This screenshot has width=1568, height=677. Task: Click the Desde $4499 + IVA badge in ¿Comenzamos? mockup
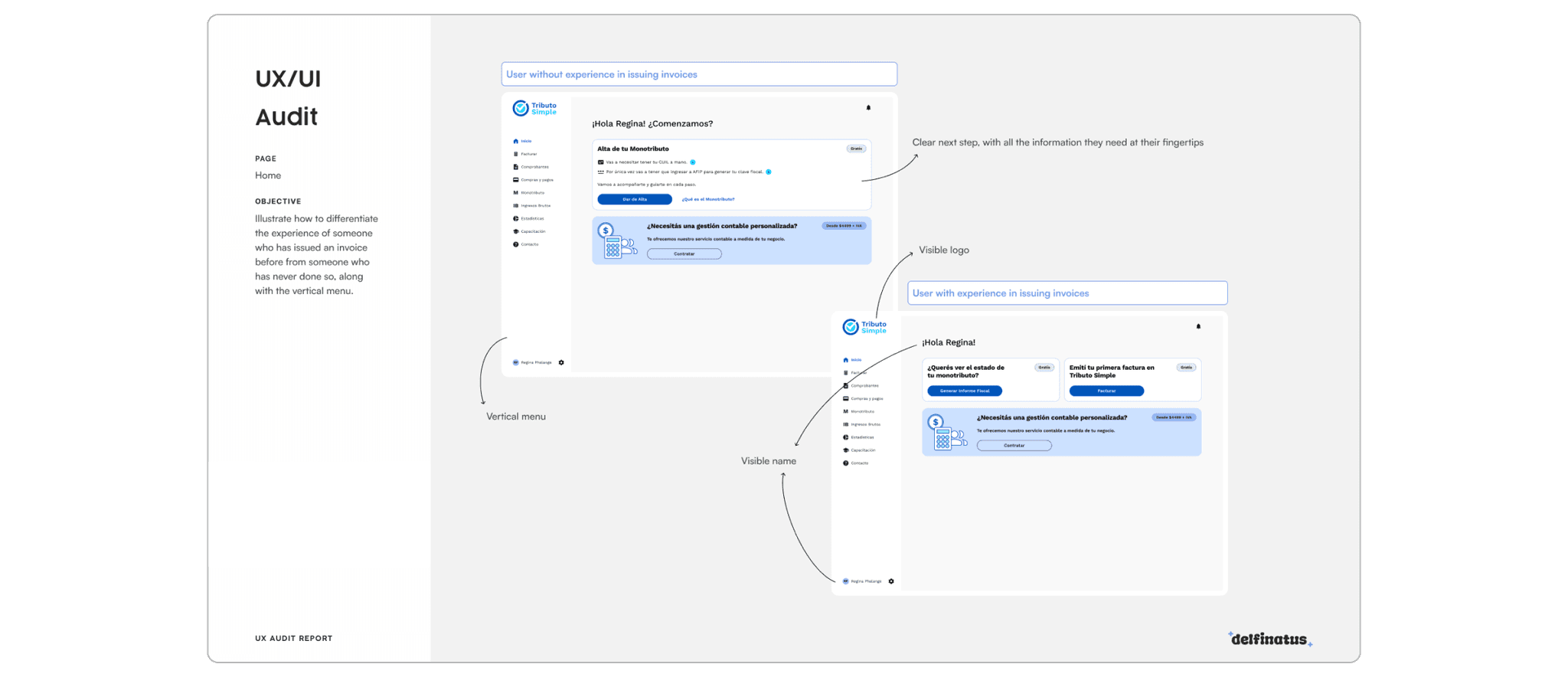(x=844, y=226)
